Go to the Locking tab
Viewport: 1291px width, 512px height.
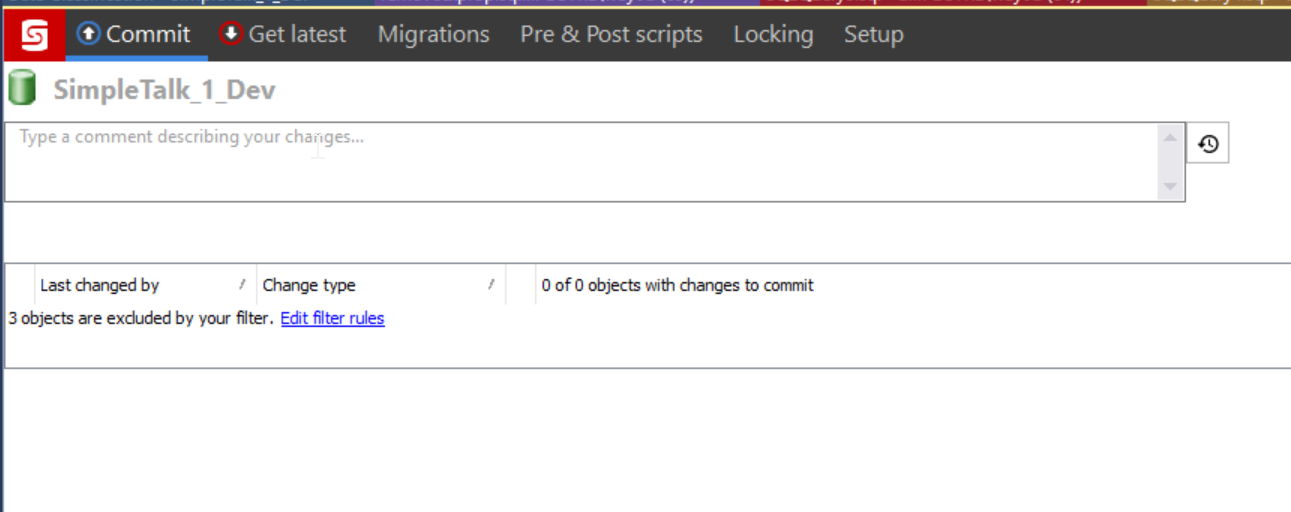tap(773, 34)
